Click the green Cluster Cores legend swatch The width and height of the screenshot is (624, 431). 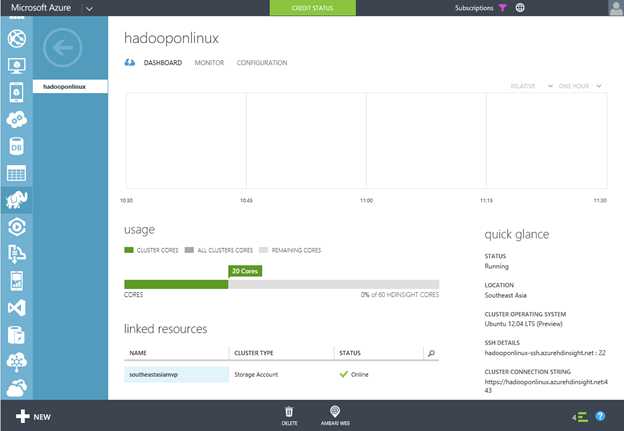(129, 250)
